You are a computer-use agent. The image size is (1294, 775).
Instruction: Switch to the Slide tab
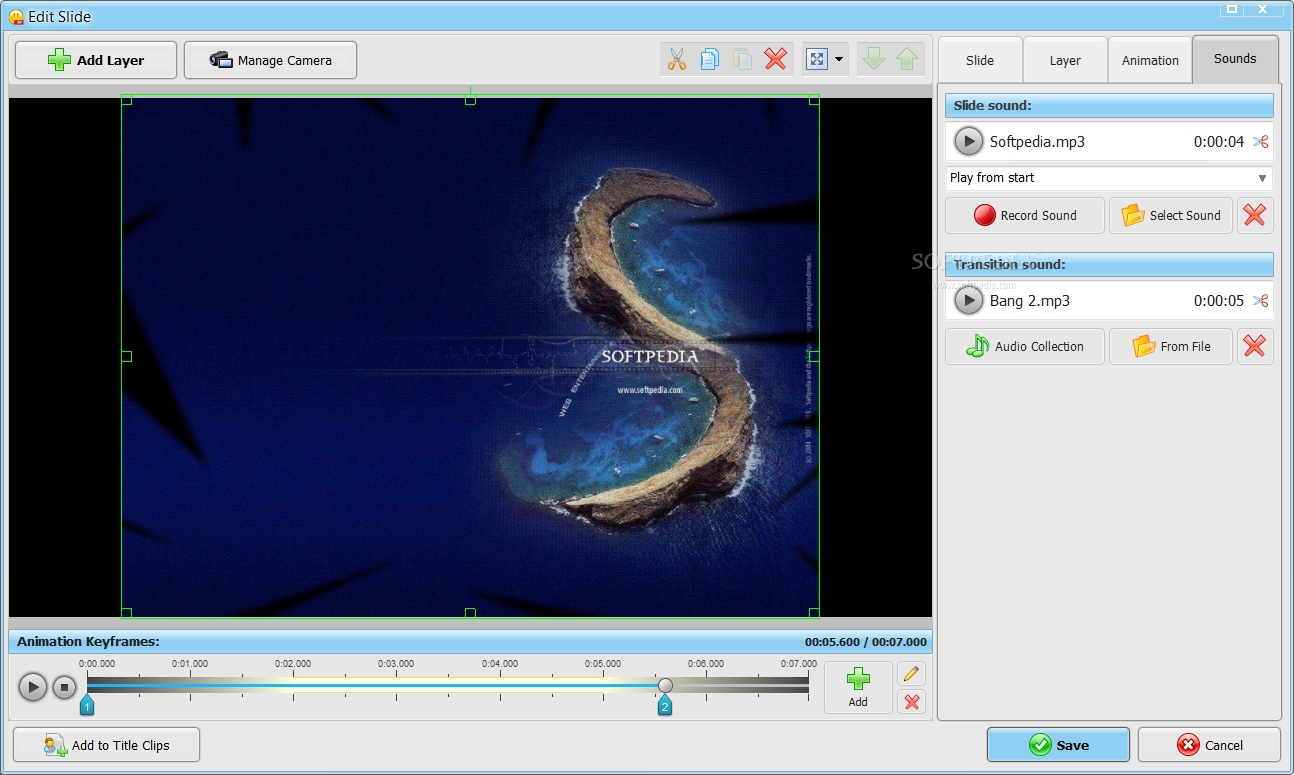(x=980, y=60)
